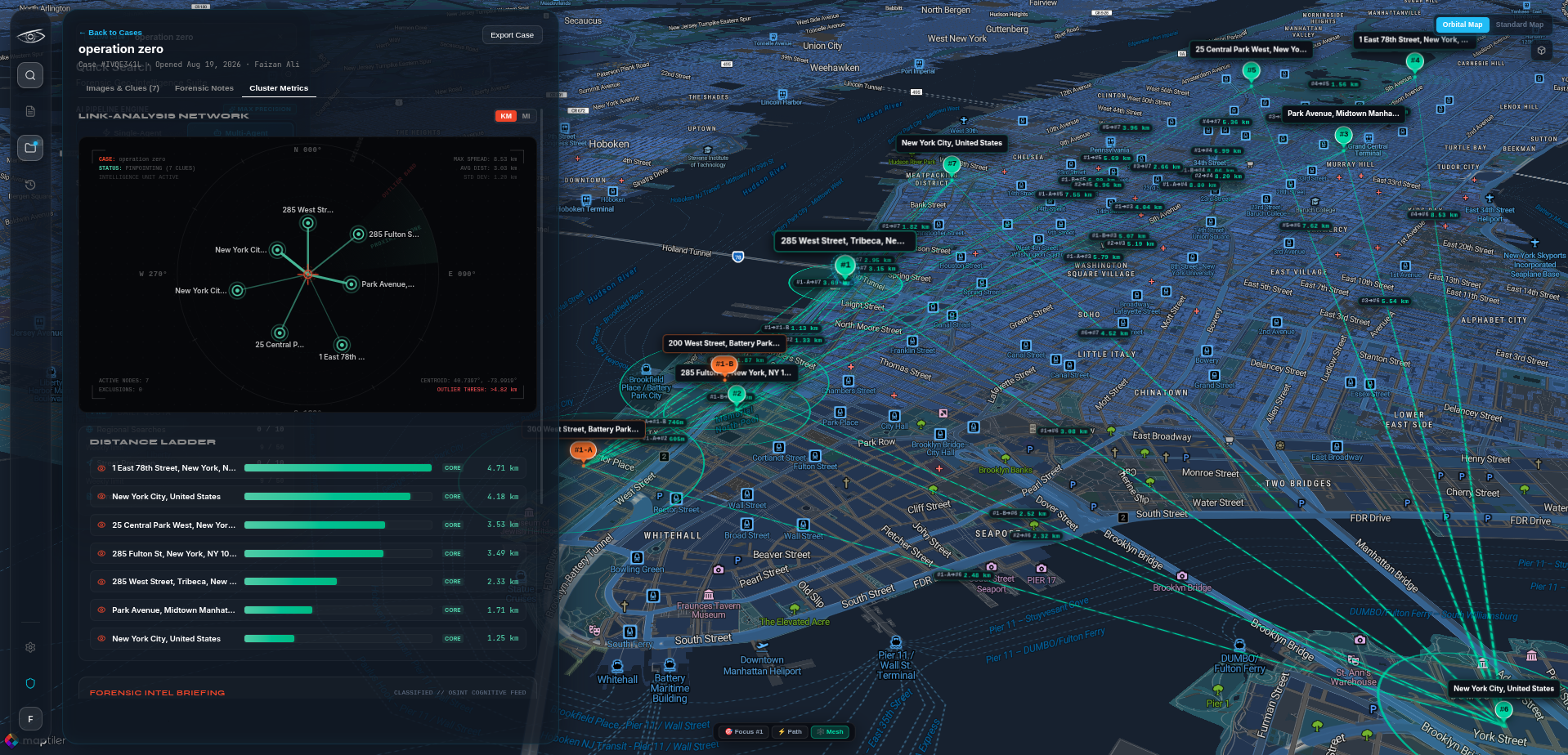1568x755 pixels.
Task: Open the user avatar F button
Action: tap(30, 719)
